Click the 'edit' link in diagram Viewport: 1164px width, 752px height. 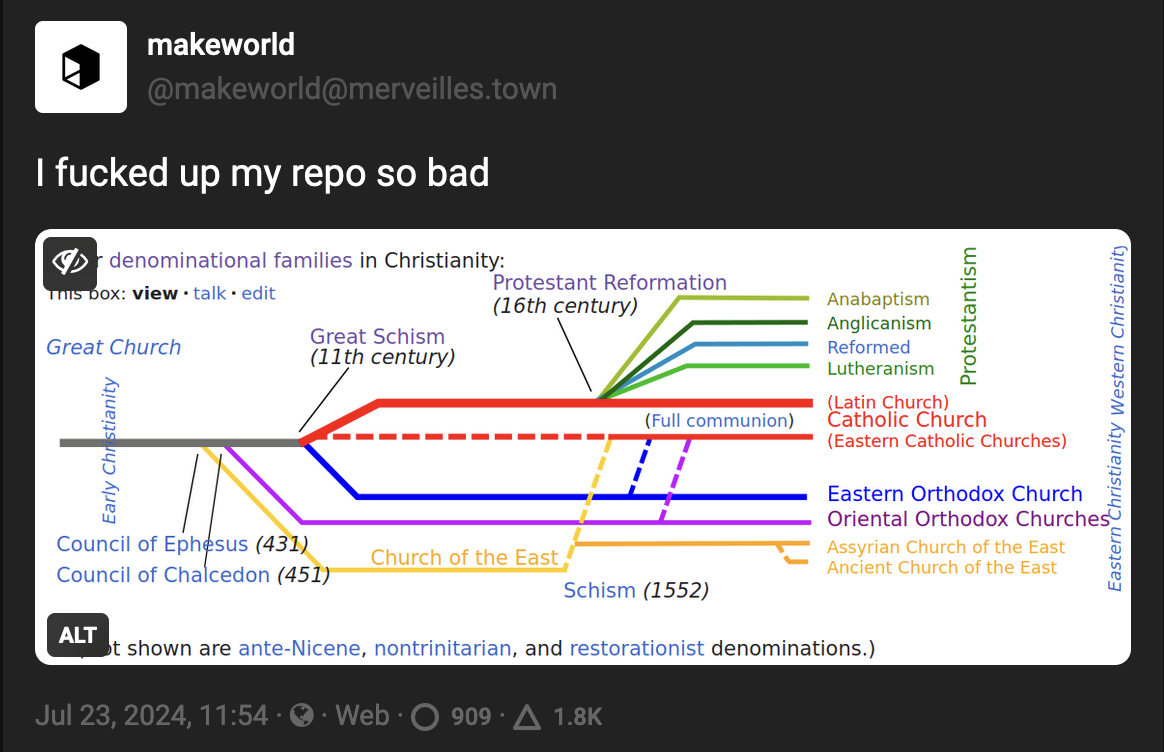258,293
